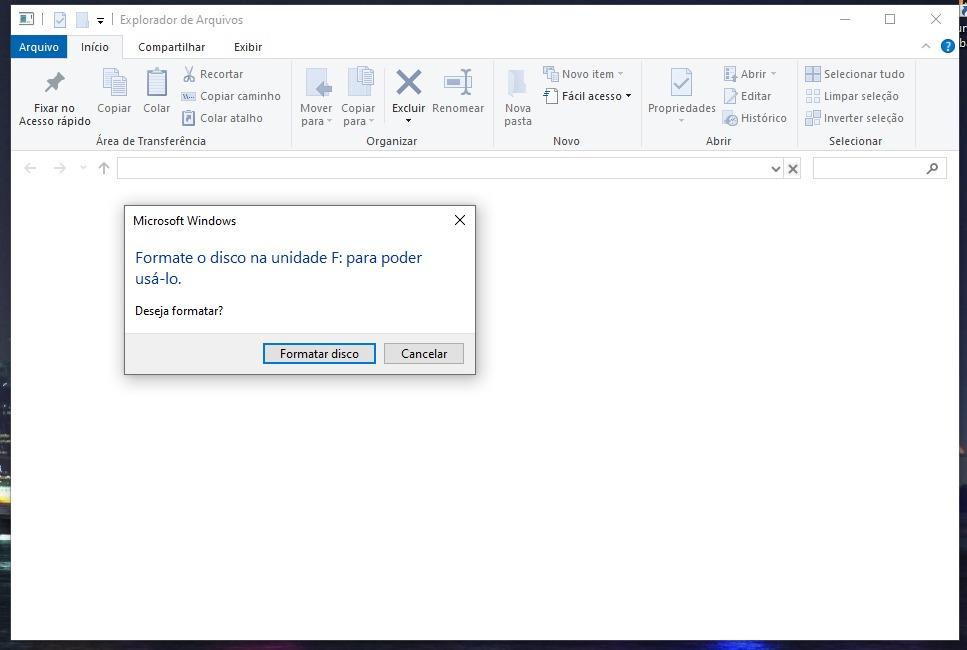Select Recortar scissors option
This screenshot has height=650, width=967.
pos(213,74)
